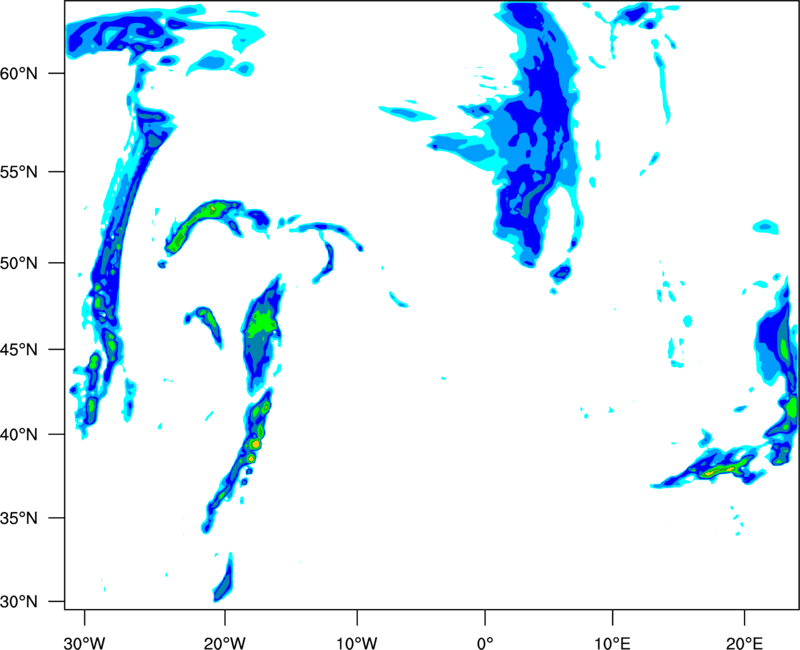Click the 55°N latitude label
Screen dimensions: 800x650
point(19,171)
